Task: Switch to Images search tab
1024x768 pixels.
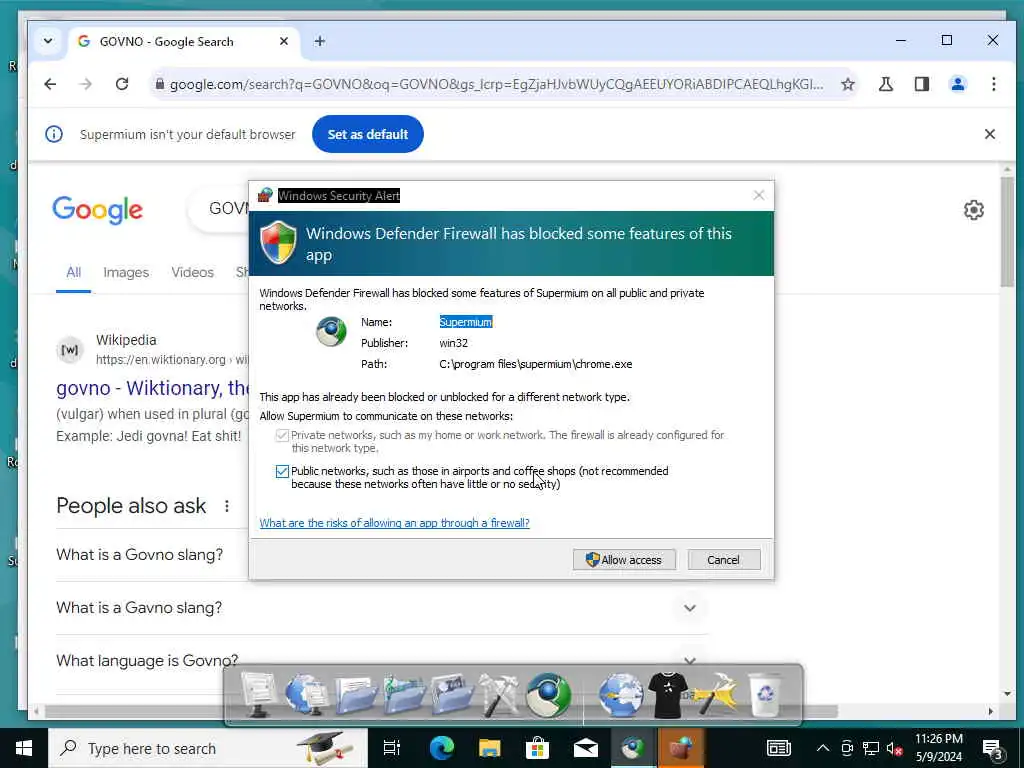Action: click(126, 272)
